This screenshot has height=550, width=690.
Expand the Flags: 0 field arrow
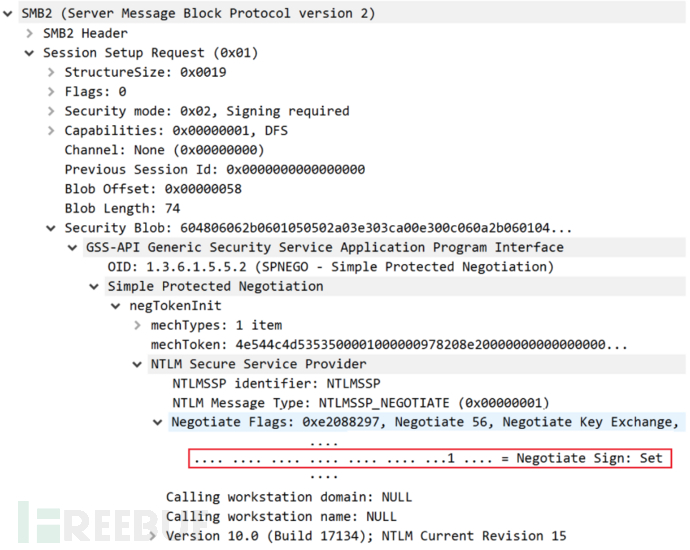[x=51, y=92]
